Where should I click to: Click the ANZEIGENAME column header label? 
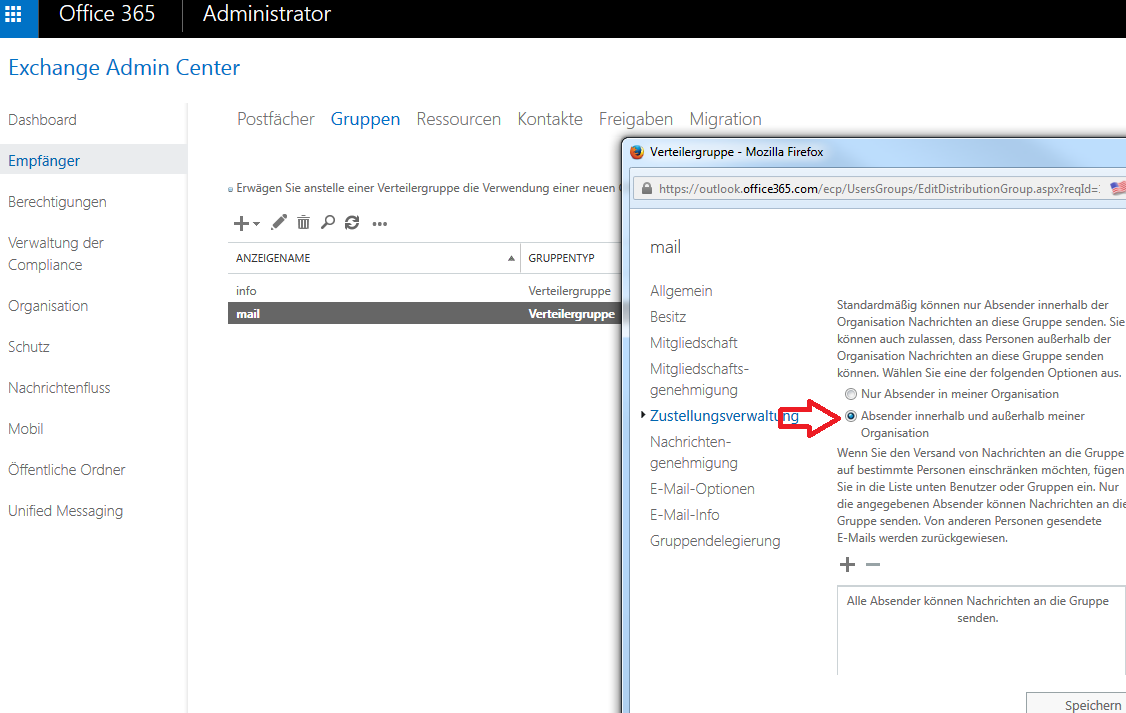pos(273,258)
